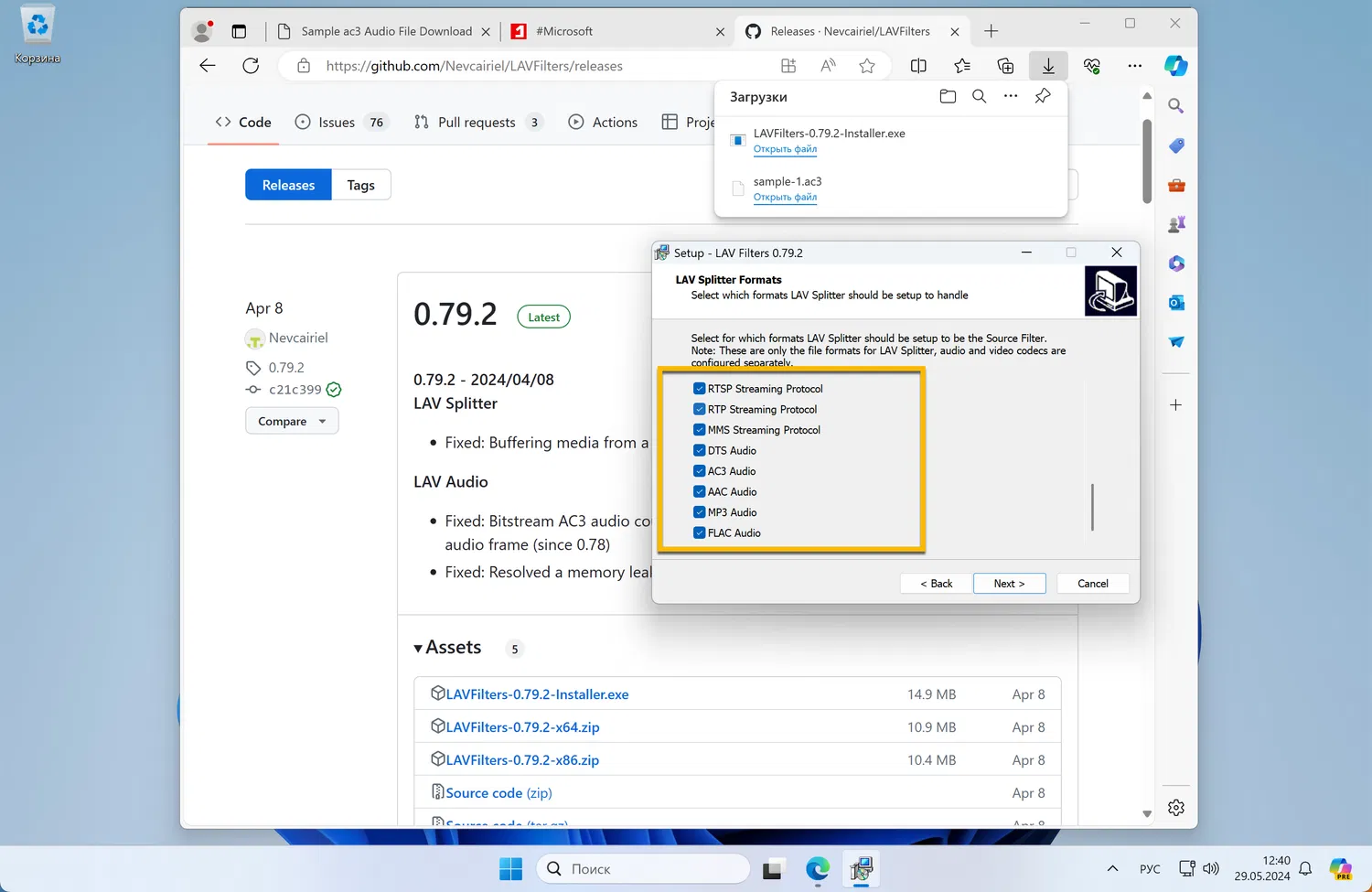Disable the DTS Audio format
This screenshot has height=892, width=1372.
[700, 450]
